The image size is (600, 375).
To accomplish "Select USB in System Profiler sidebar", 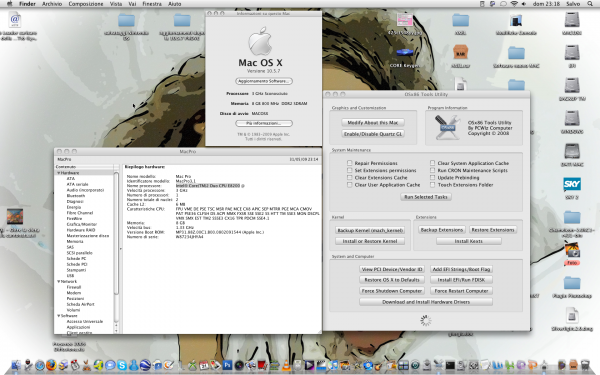I will point(70,276).
